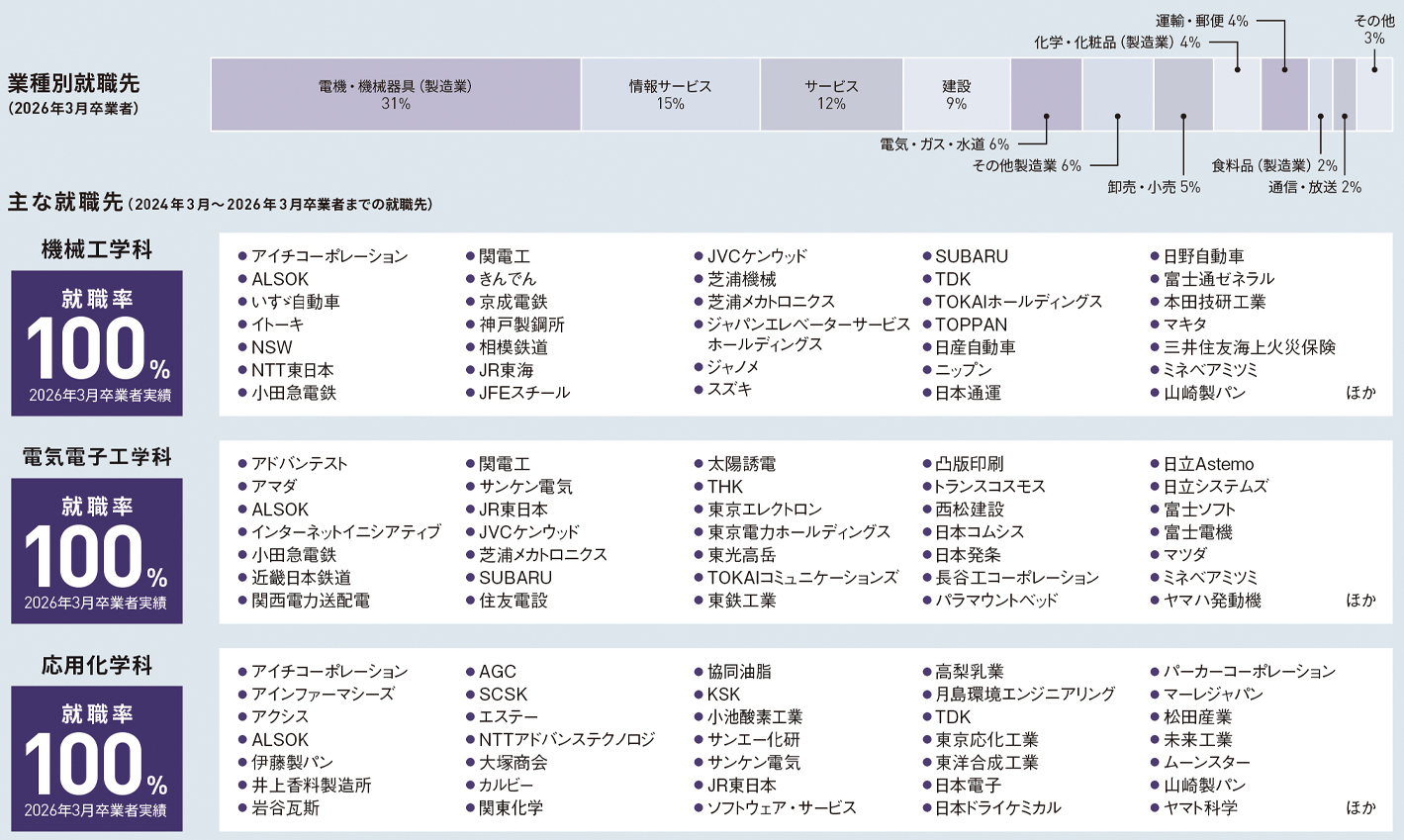Click the 100% badge under 機械工学科
Viewport: 1404px width, 840px height.
97,343
